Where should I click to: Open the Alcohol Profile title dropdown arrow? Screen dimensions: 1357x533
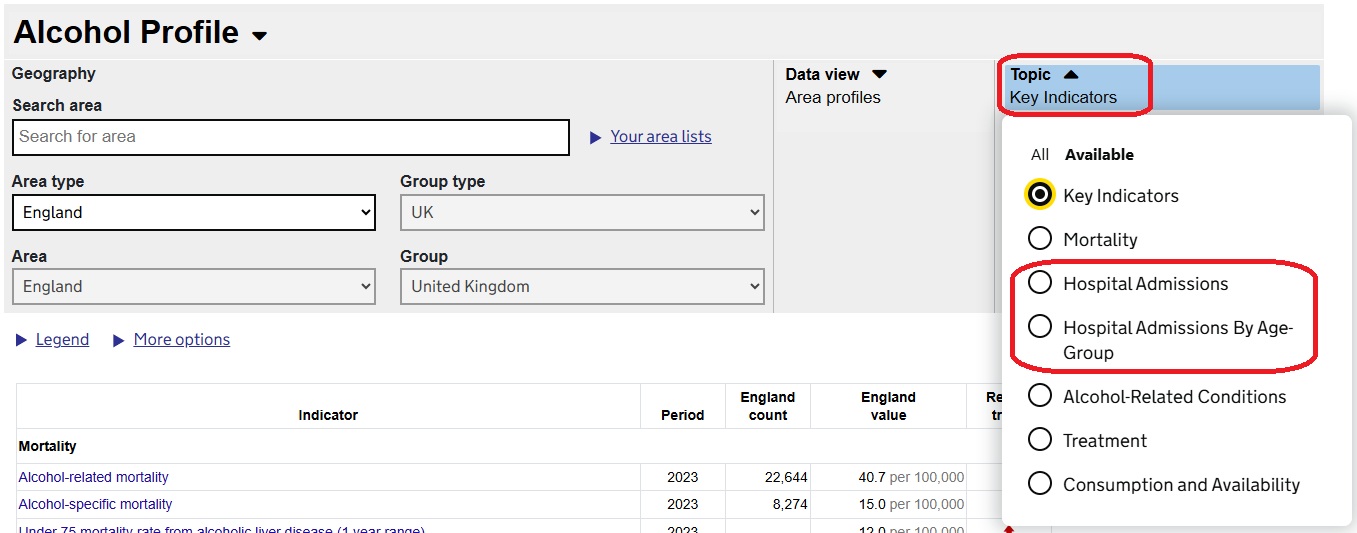pos(260,36)
